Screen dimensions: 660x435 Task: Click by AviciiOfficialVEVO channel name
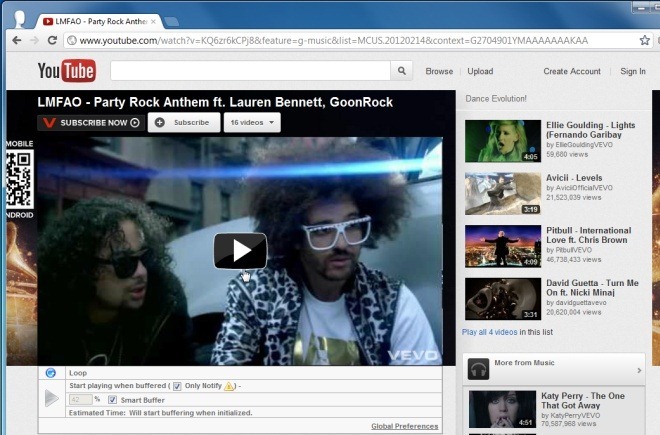point(579,188)
